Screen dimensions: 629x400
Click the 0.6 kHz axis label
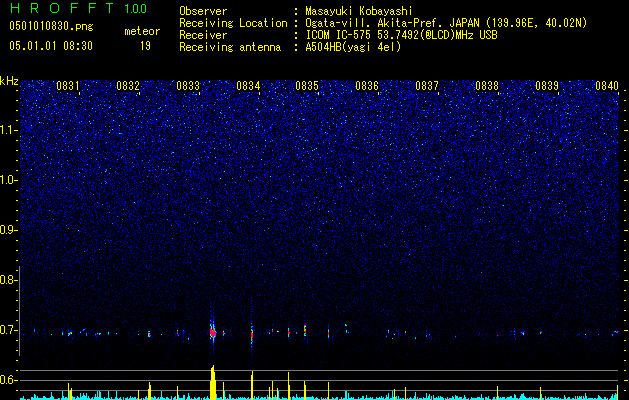(8, 380)
